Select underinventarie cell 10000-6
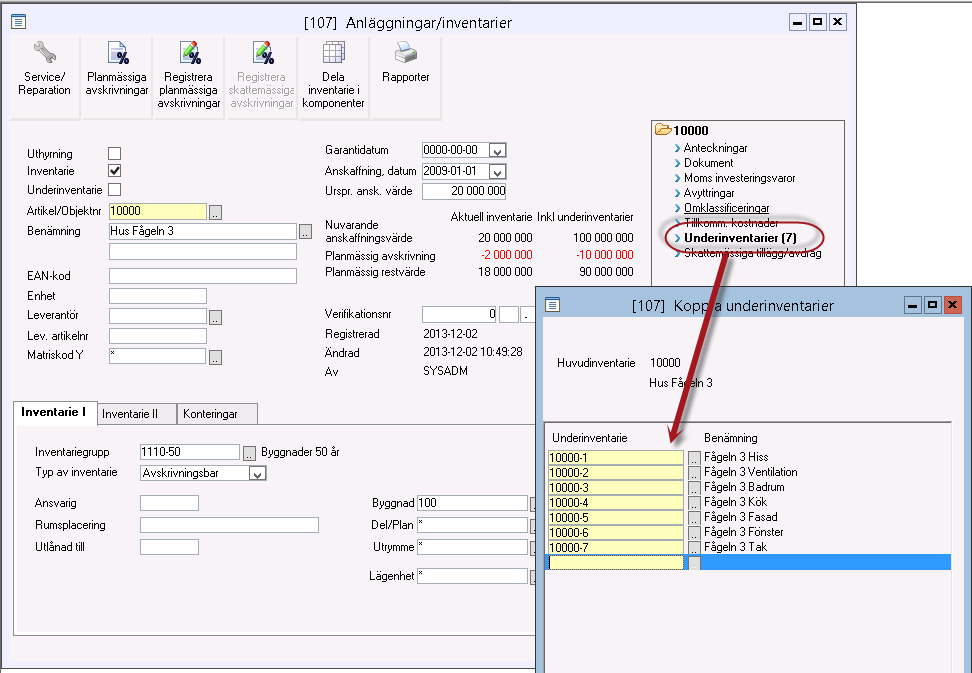Viewport: 972px width, 673px height. coord(616,532)
